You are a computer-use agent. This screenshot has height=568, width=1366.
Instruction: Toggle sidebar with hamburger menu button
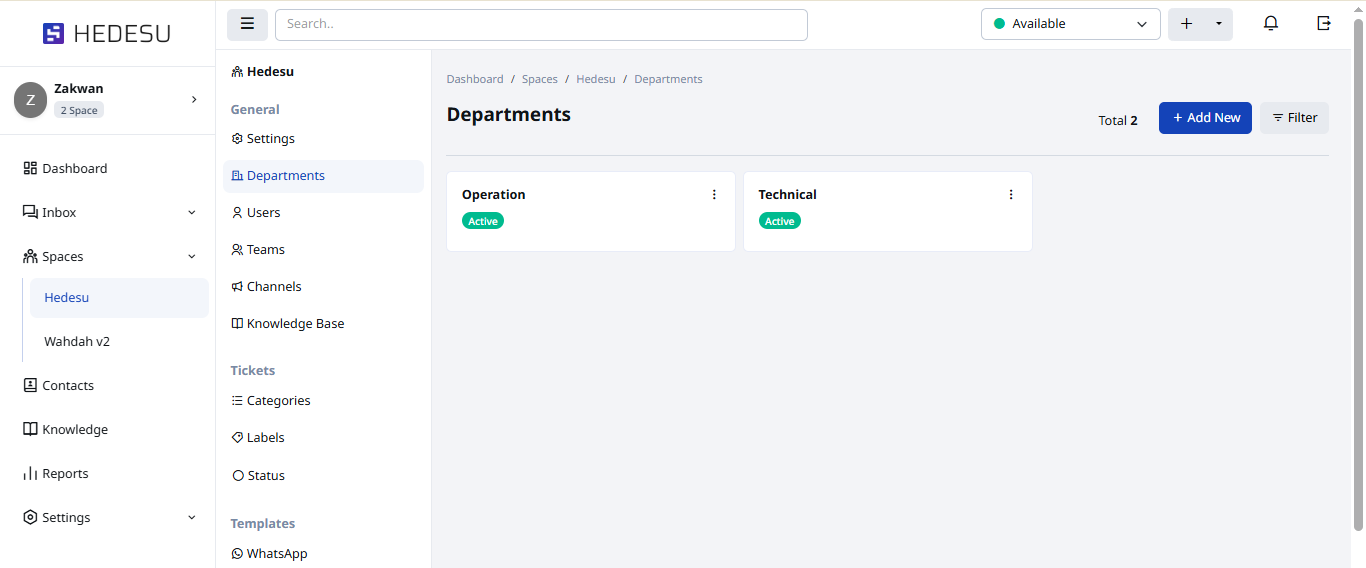tap(247, 24)
